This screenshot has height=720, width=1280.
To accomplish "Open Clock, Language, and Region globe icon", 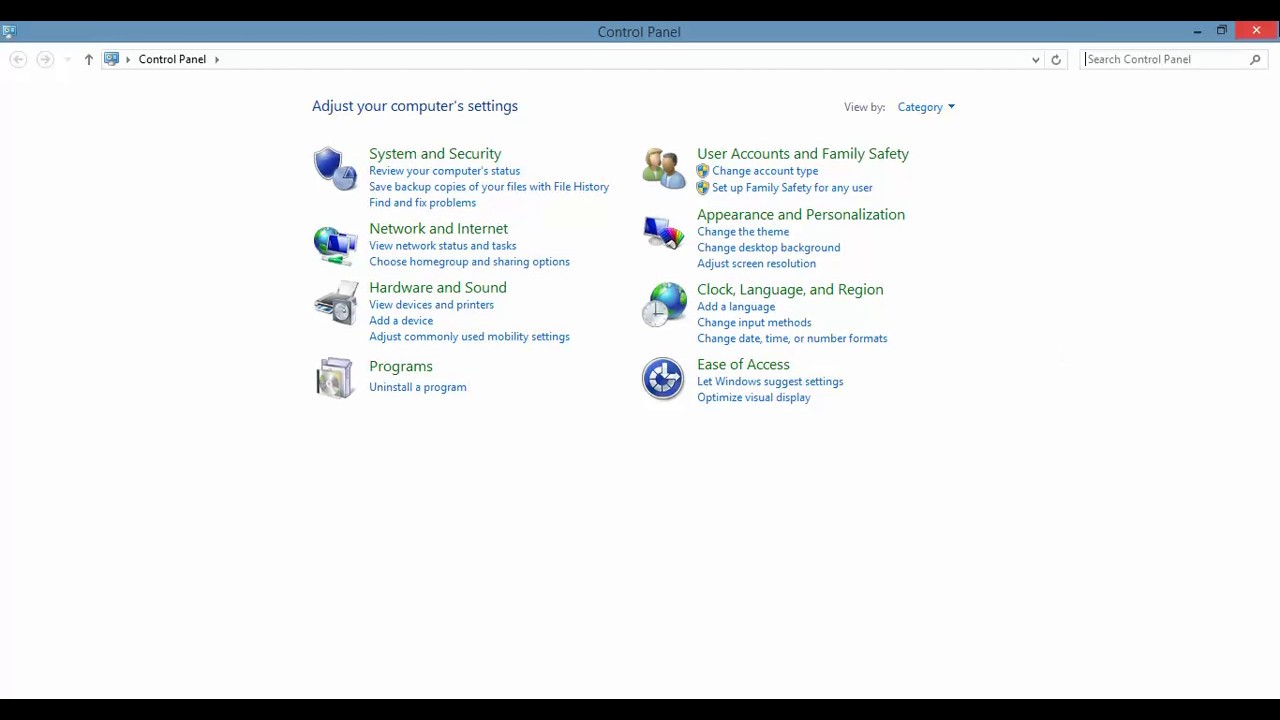I will pos(664,304).
